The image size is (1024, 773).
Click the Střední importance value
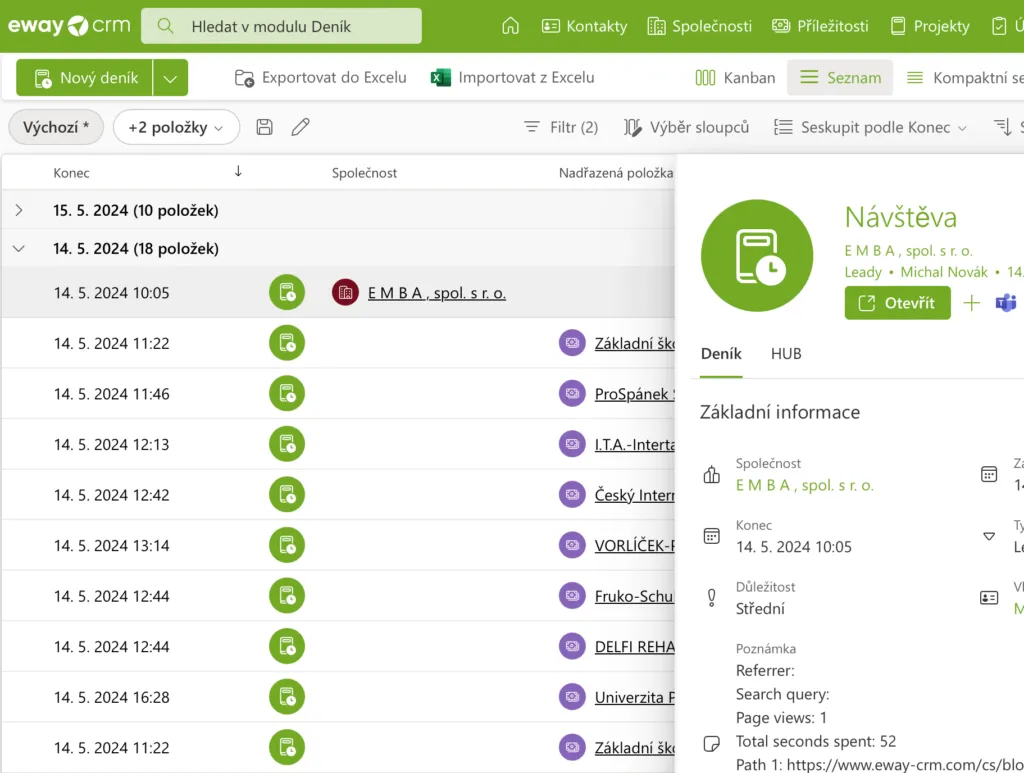760,608
